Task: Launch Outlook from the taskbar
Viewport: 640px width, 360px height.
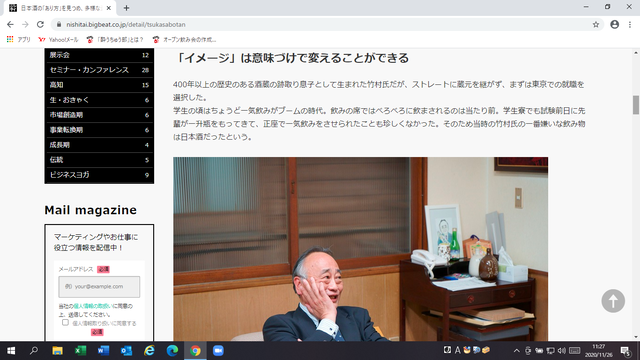Action: pyautogui.click(x=126, y=351)
